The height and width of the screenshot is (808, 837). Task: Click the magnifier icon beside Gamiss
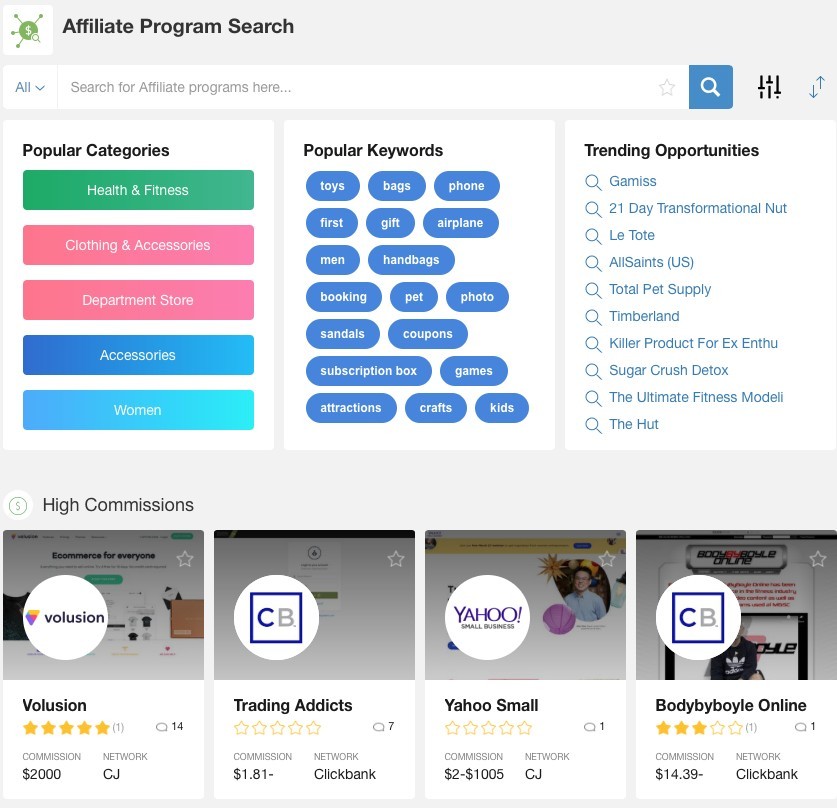click(x=593, y=182)
